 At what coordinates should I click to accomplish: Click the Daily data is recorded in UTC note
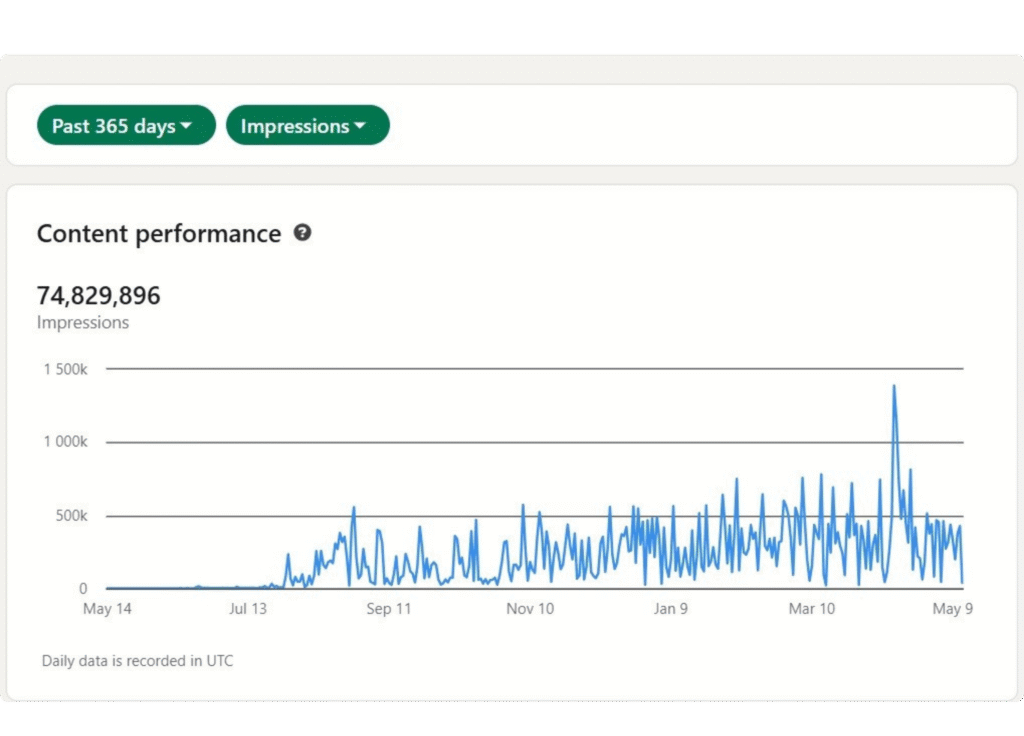[x=137, y=661]
